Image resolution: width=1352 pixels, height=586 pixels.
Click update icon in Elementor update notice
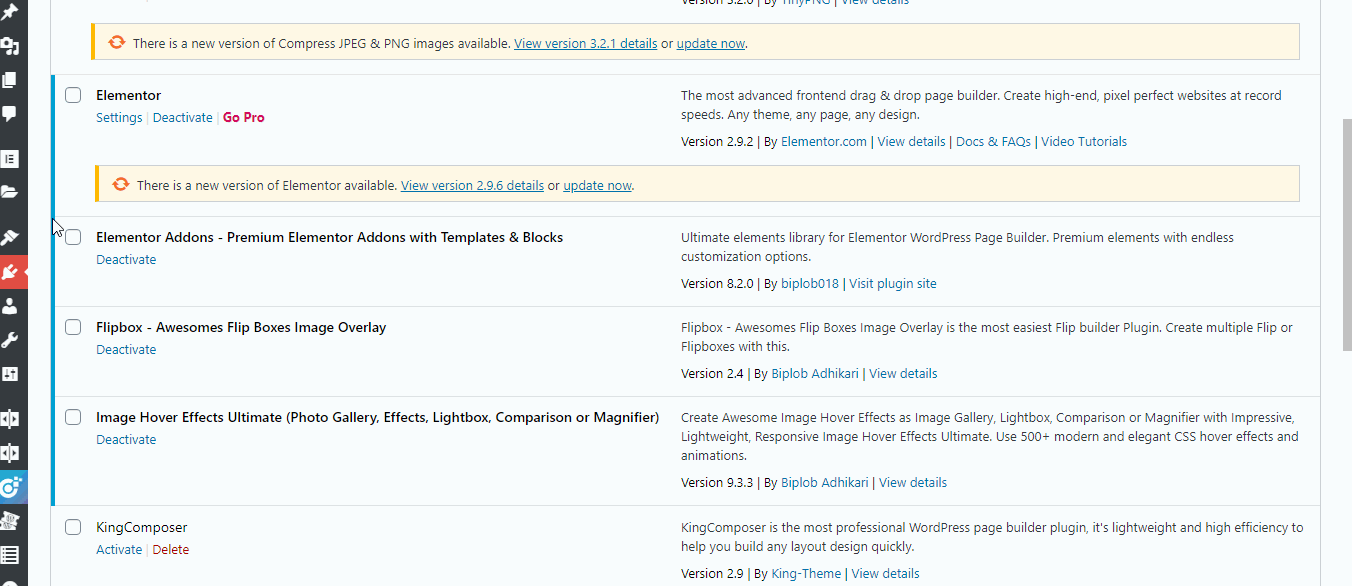tap(121, 185)
